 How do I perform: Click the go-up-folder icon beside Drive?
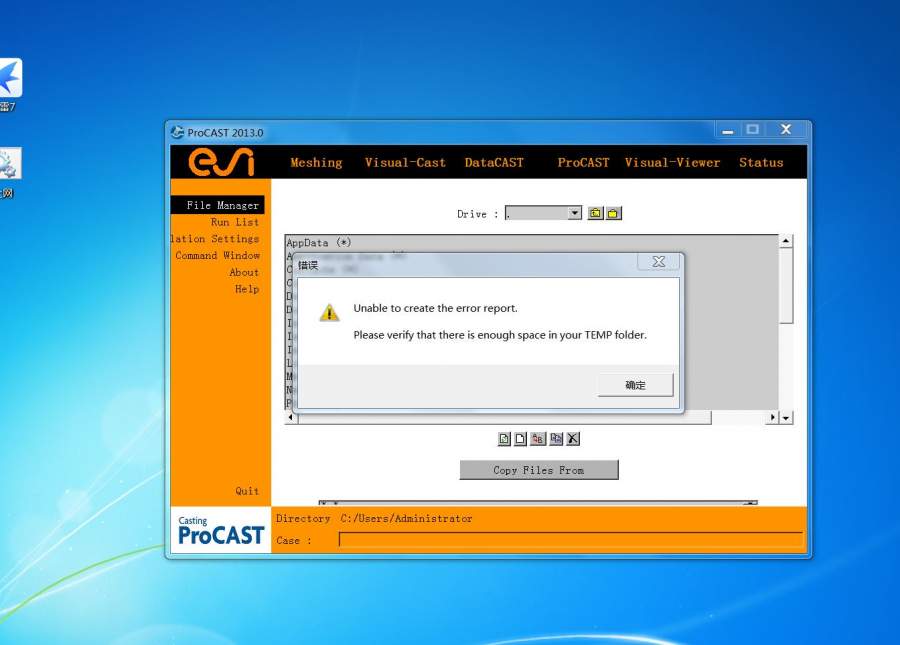pyautogui.click(x=595, y=213)
